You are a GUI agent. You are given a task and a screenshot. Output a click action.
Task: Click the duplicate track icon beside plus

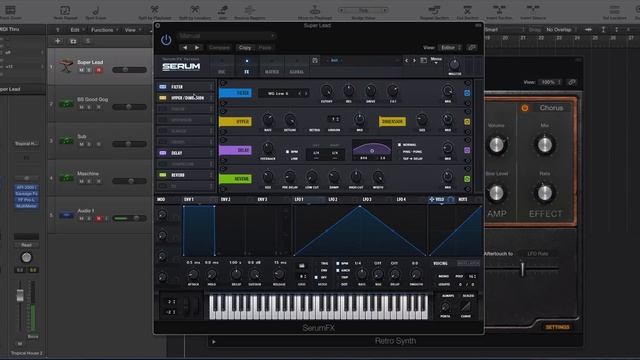(73, 41)
